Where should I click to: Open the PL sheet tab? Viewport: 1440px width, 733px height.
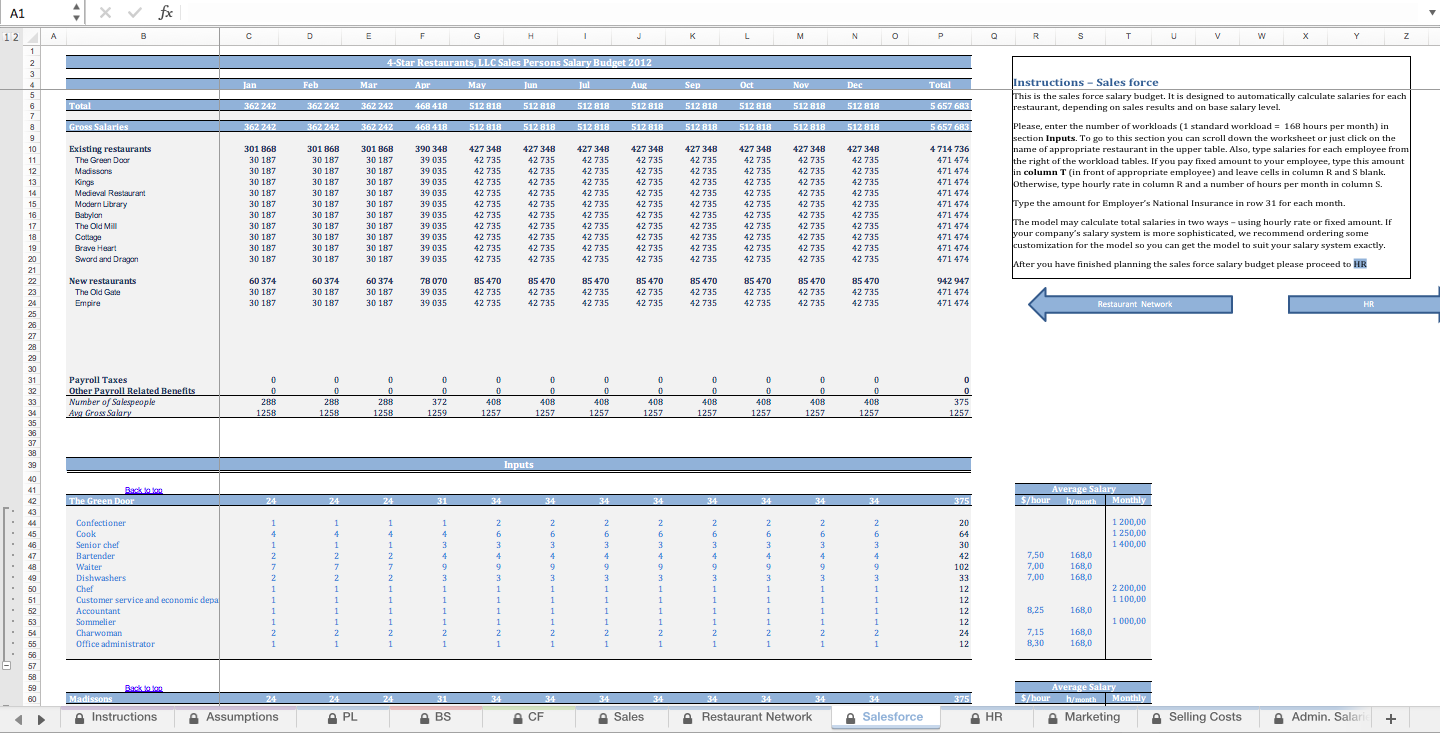coord(341,717)
